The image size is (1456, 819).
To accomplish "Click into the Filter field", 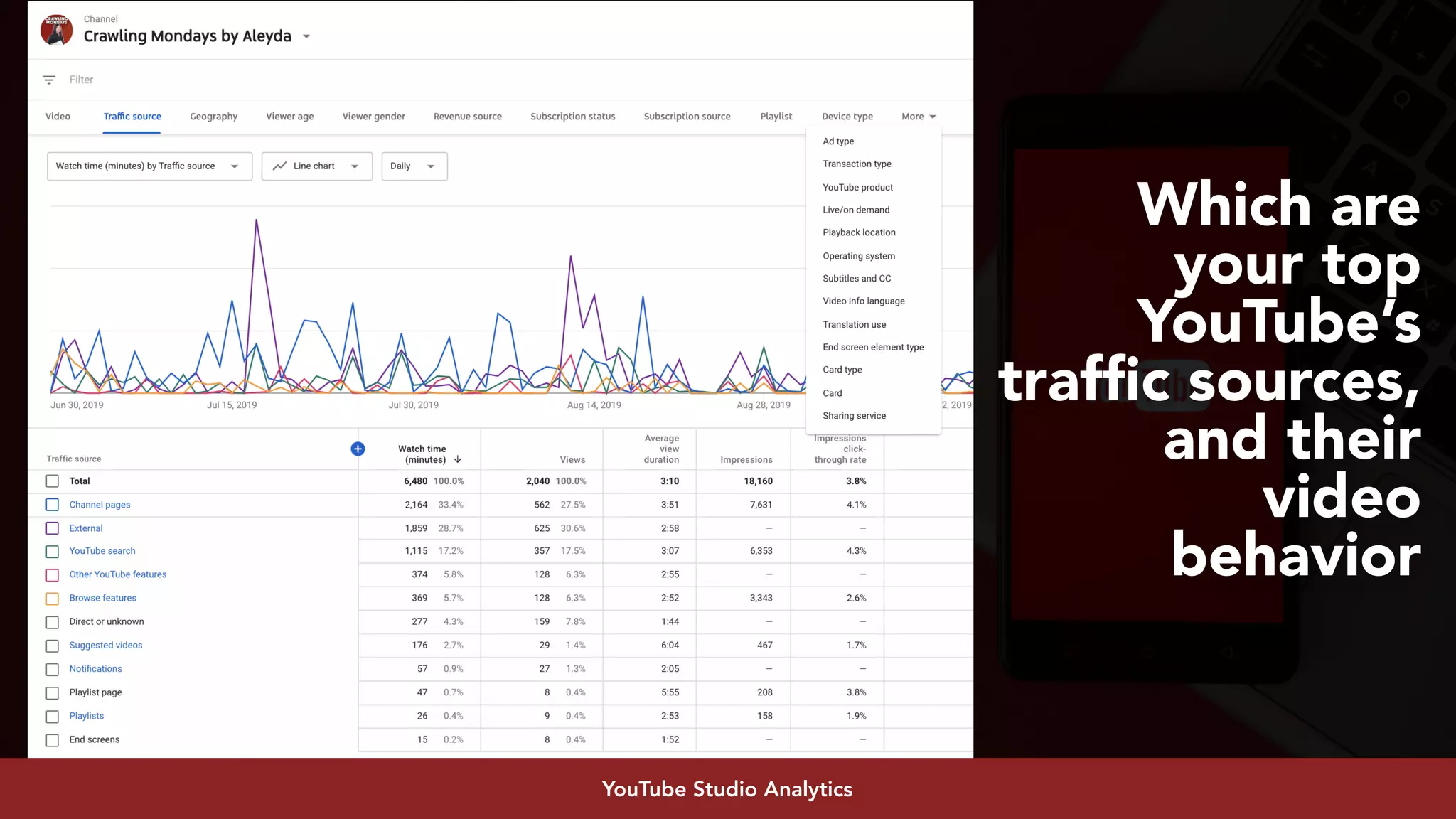I will point(81,80).
